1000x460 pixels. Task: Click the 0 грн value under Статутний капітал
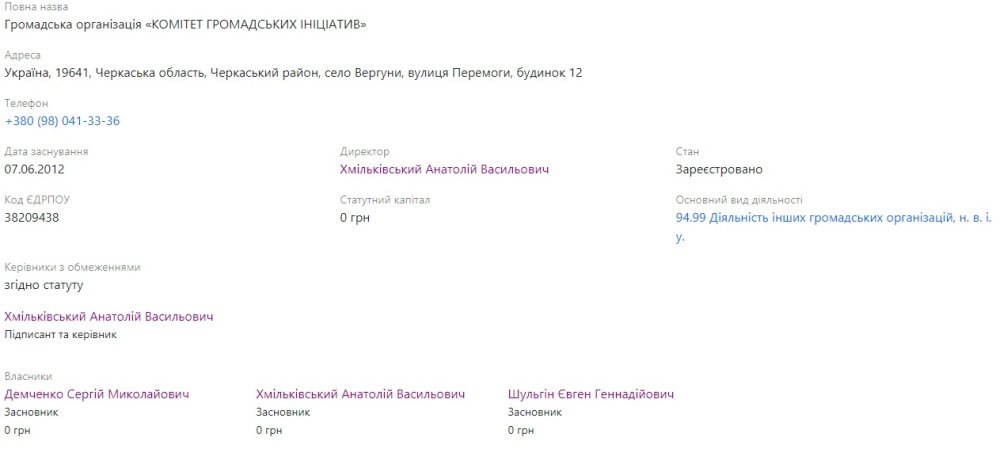(x=355, y=217)
